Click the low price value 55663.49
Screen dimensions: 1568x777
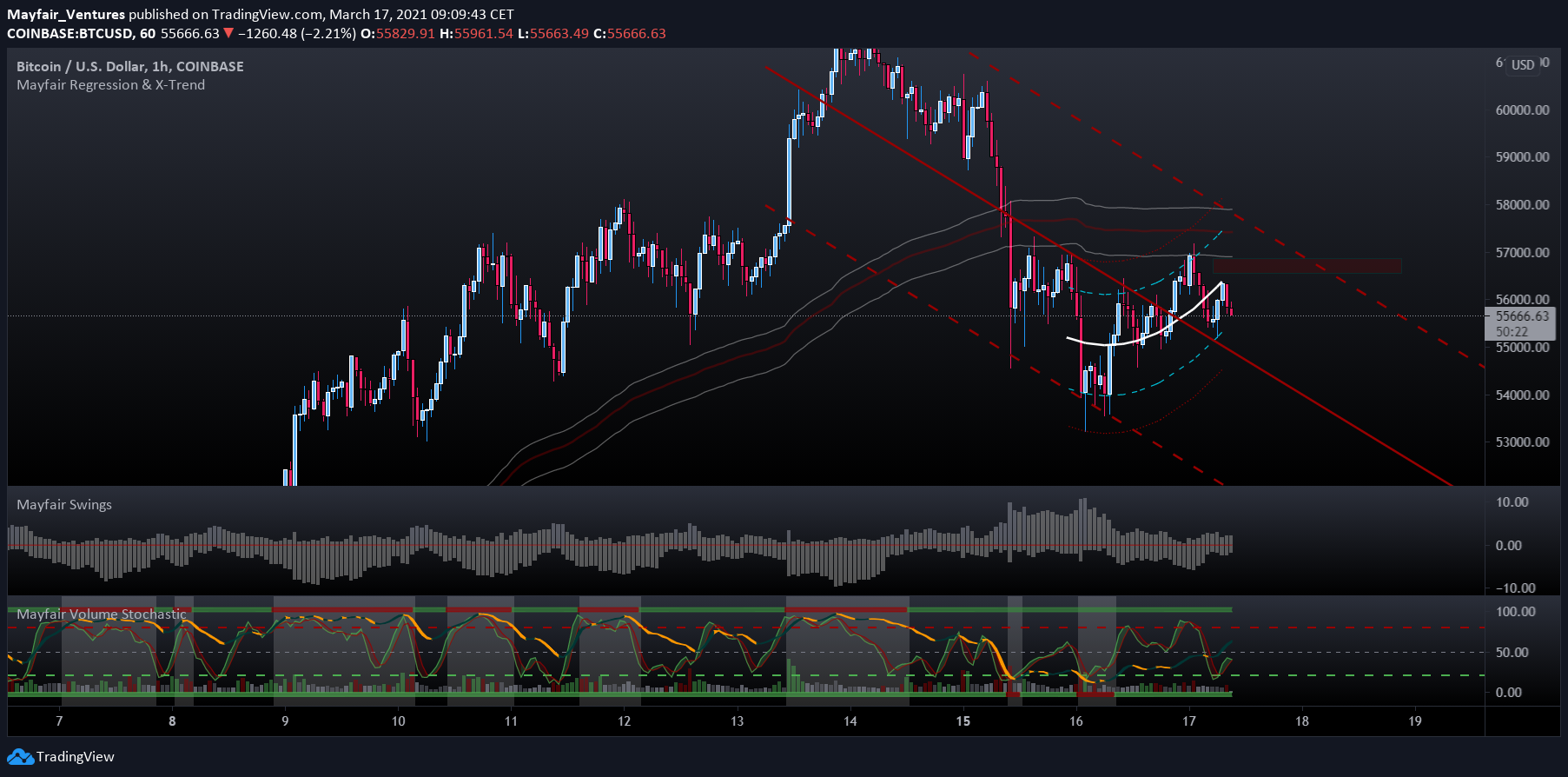pyautogui.click(x=559, y=34)
